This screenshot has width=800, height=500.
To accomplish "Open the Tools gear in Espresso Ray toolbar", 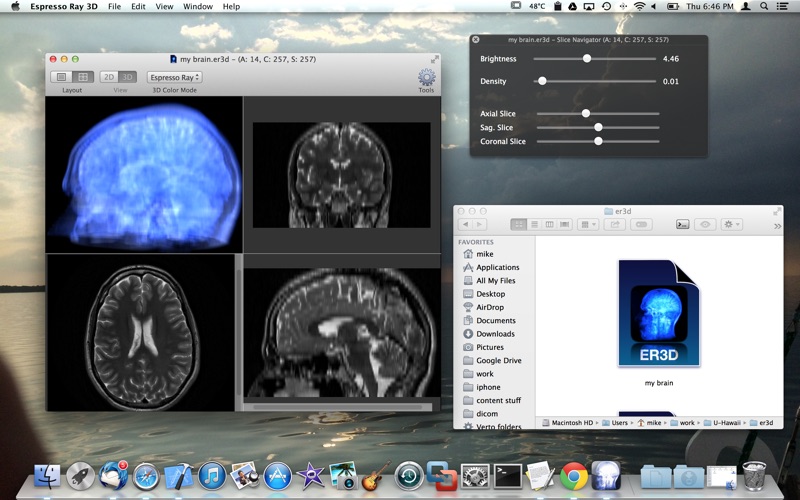I will (x=426, y=77).
